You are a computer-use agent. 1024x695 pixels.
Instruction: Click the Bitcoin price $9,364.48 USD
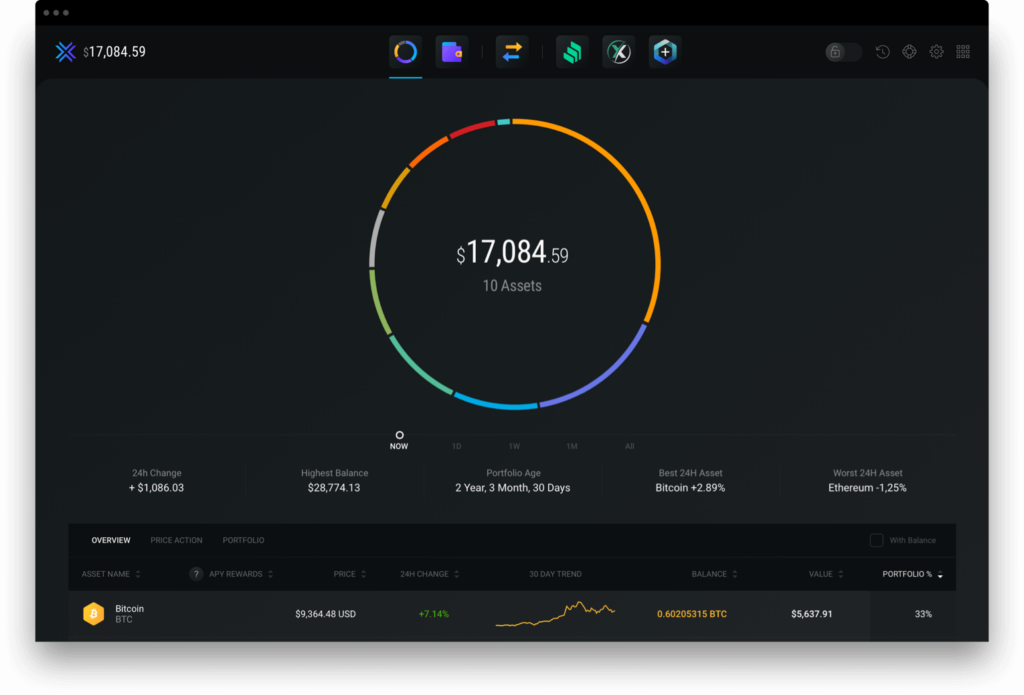pyautogui.click(x=325, y=613)
